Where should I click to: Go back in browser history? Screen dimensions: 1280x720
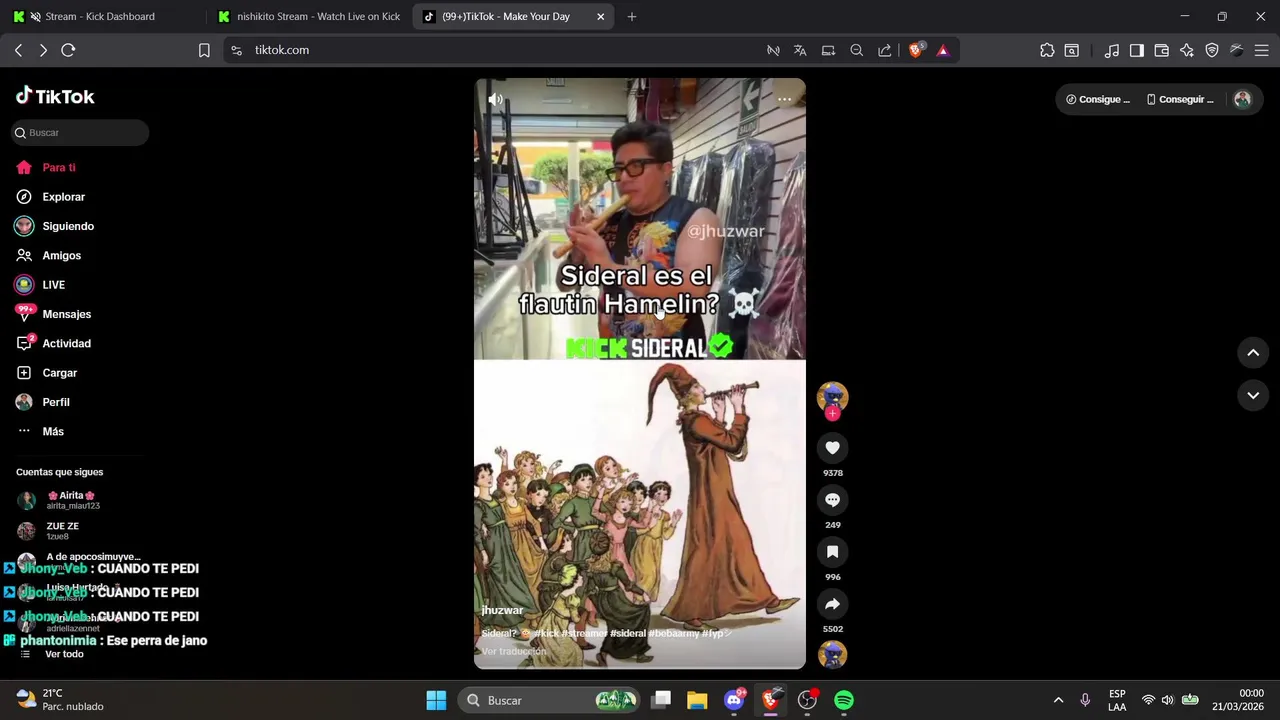click(x=18, y=50)
